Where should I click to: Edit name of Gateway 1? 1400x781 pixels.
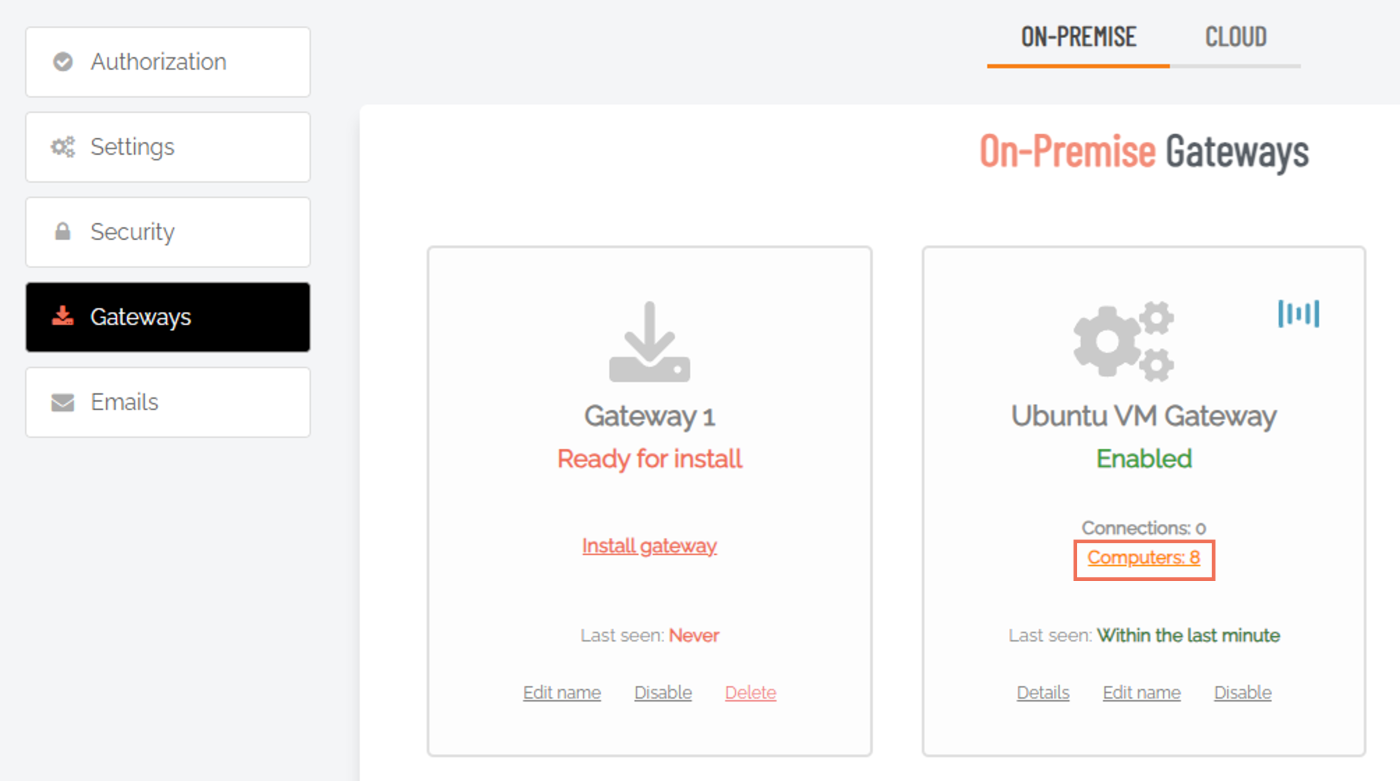[562, 693]
